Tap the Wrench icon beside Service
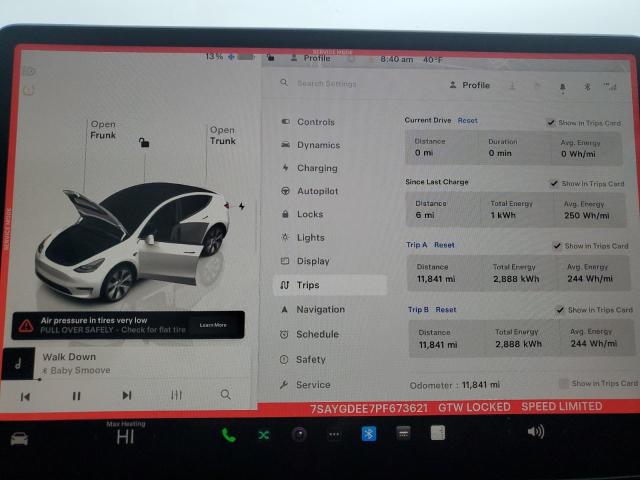The height and width of the screenshot is (480, 640). point(284,384)
